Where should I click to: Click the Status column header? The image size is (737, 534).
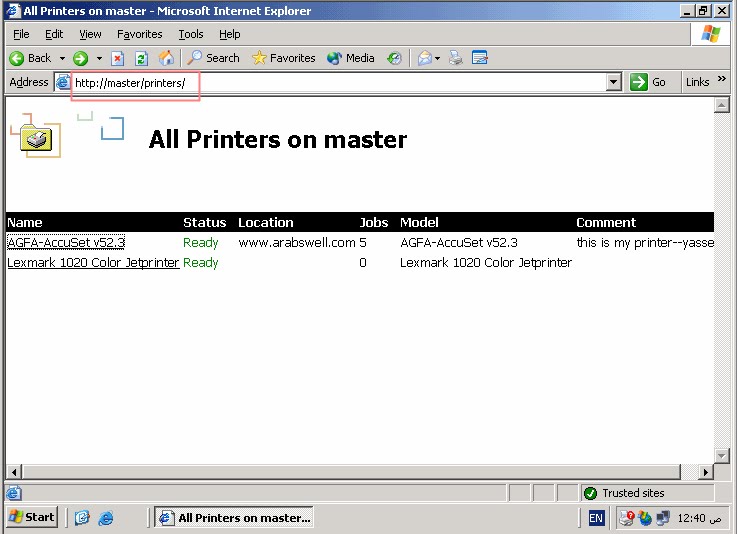tap(204, 222)
